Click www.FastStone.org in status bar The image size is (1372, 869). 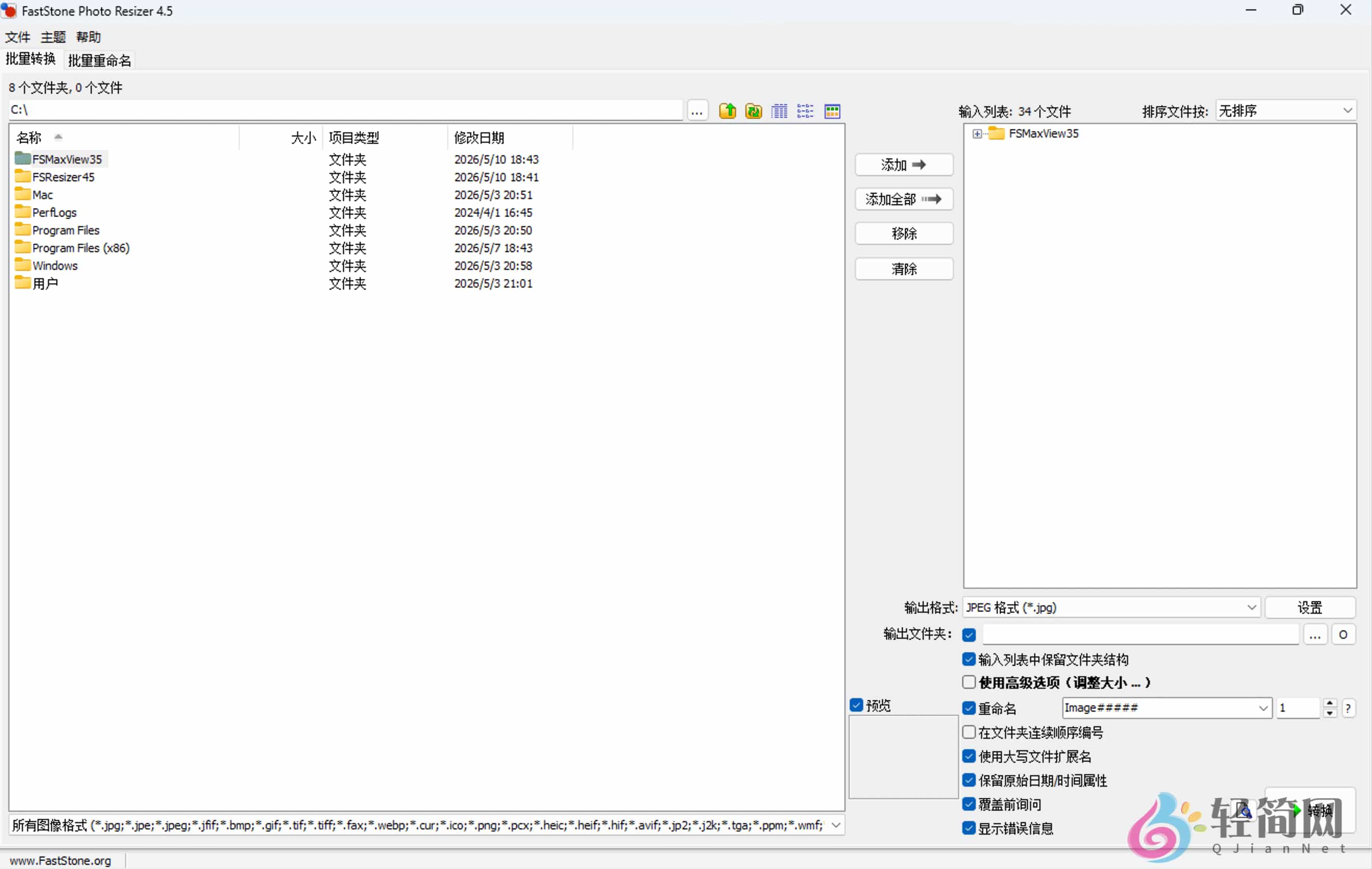[60, 861]
